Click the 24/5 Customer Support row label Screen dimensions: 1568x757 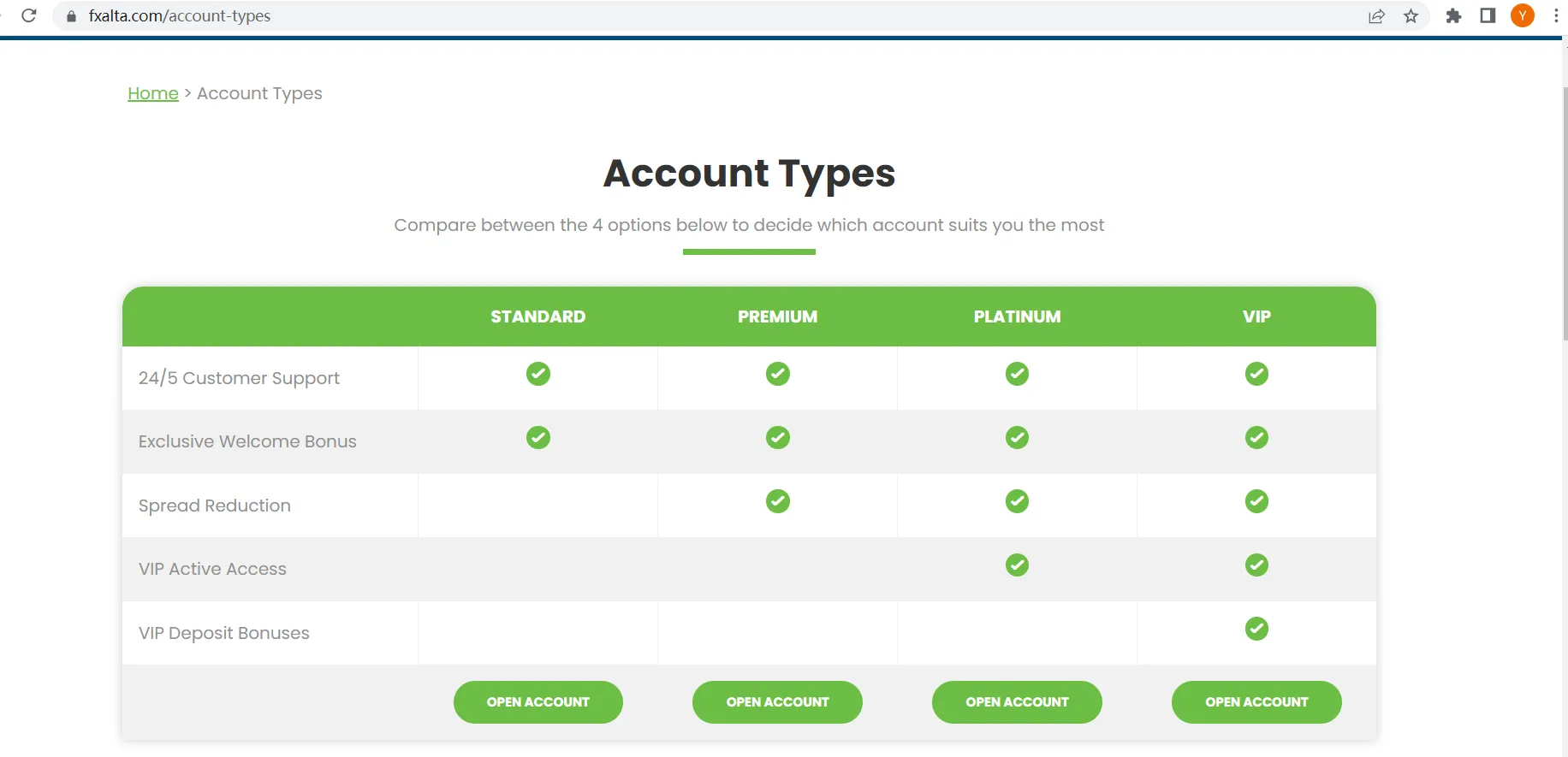[239, 378]
